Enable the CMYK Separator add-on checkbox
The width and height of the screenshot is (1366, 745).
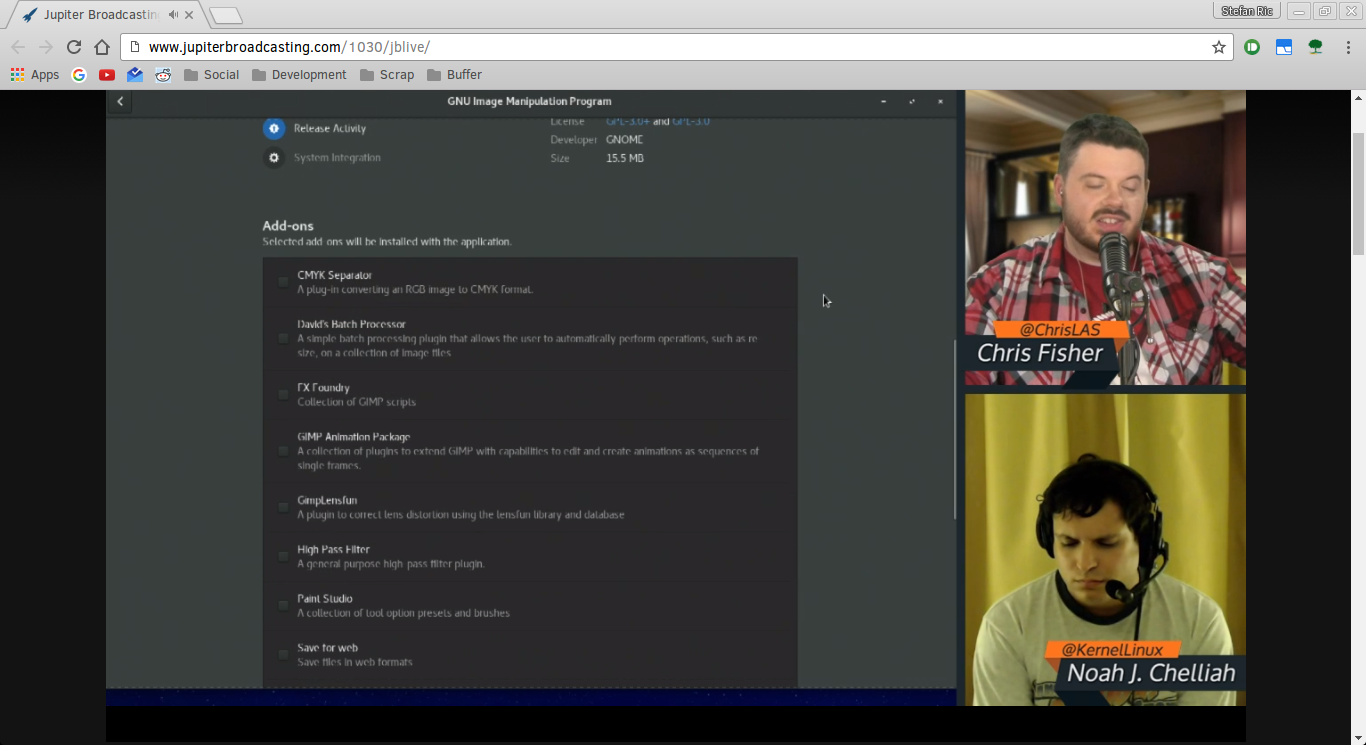tap(283, 282)
